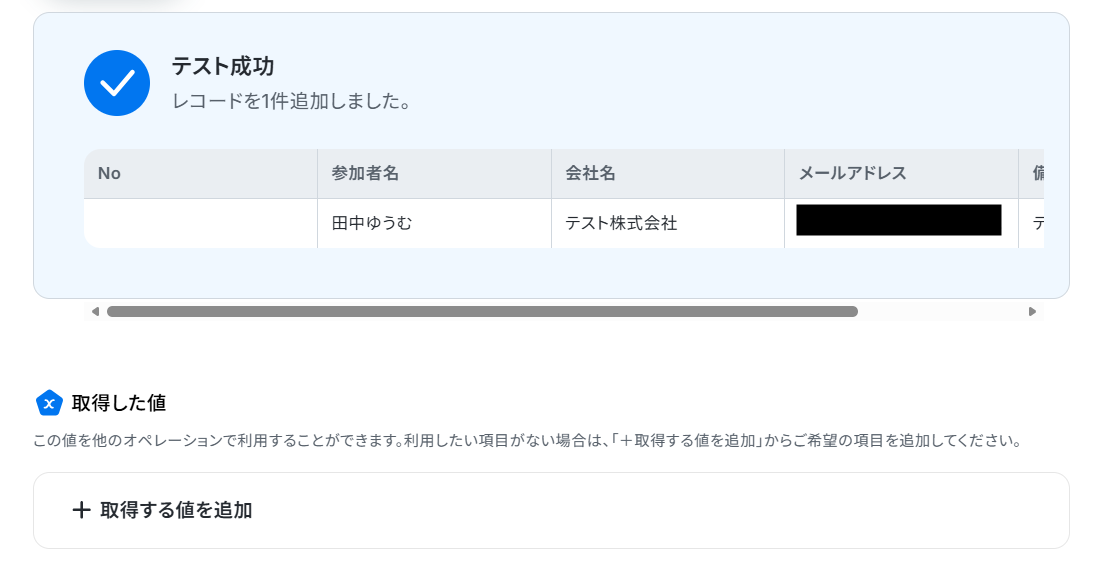Click the 田中ゆうむ cell
1095x563 pixels.
(434, 224)
